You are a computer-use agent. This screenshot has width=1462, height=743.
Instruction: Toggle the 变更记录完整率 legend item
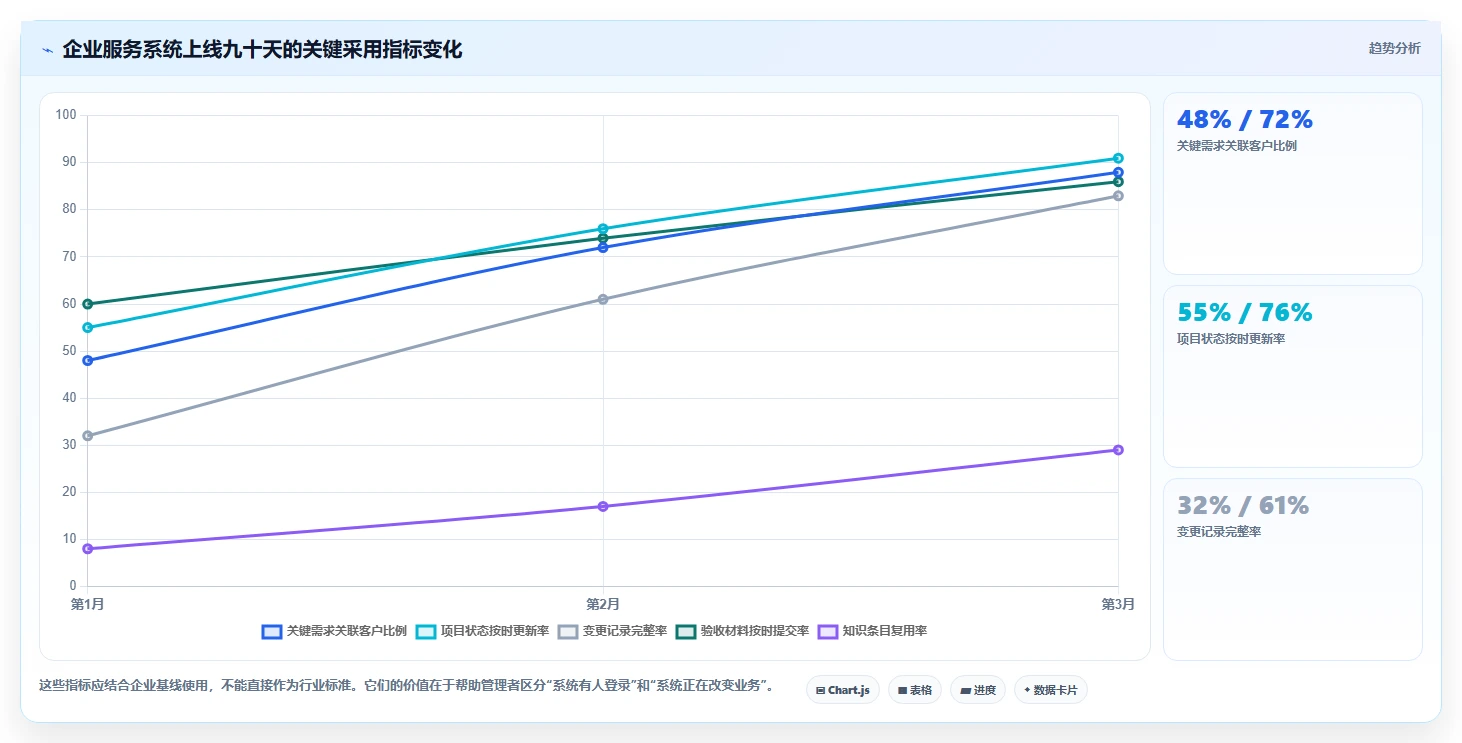612,631
